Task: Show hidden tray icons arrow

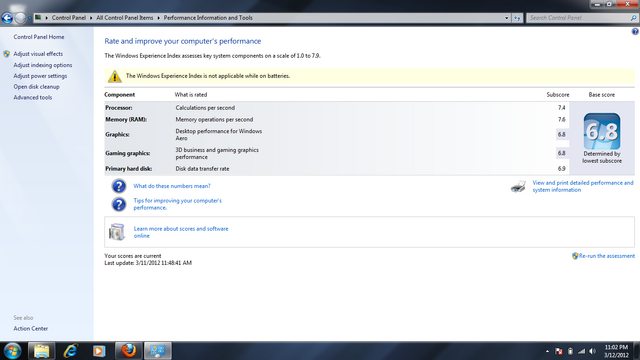Action: tap(547, 351)
